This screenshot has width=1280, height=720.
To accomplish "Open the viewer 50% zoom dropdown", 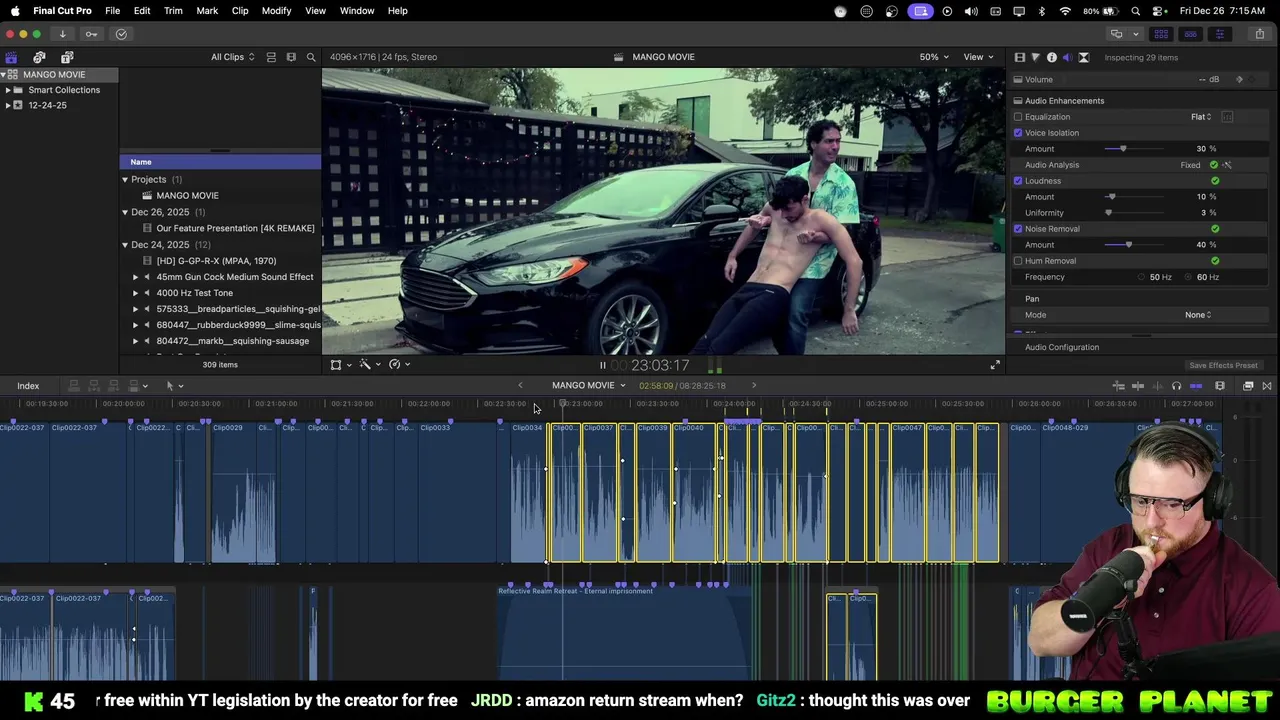I will tap(935, 57).
